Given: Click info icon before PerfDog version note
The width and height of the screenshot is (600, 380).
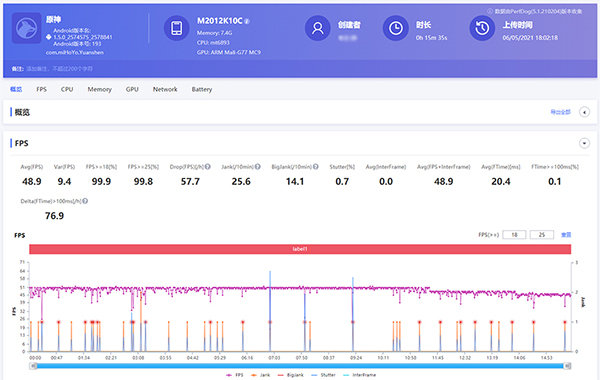Looking at the screenshot, I should (490, 11).
